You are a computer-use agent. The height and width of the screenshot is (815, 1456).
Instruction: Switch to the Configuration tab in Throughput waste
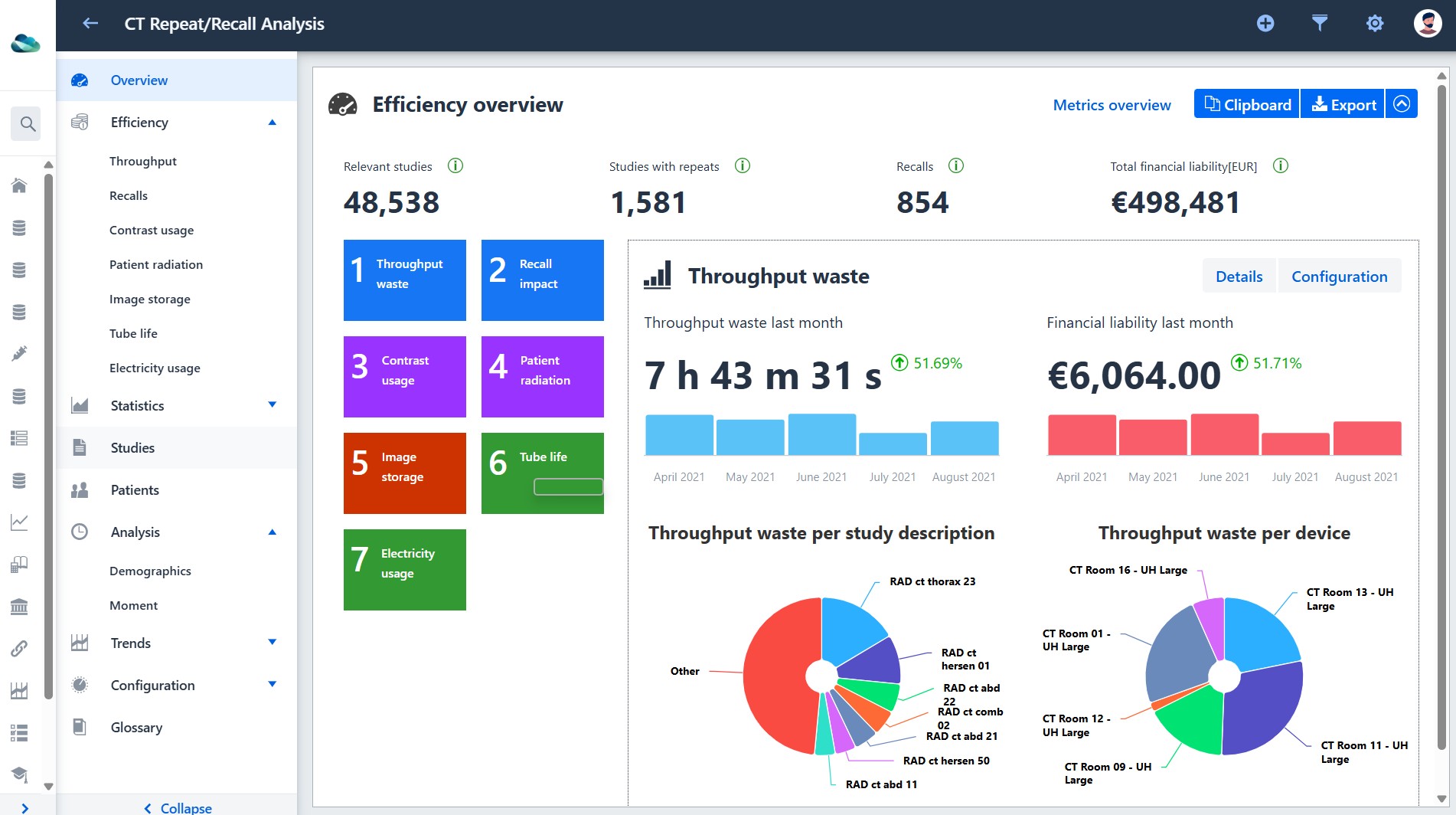1339,277
